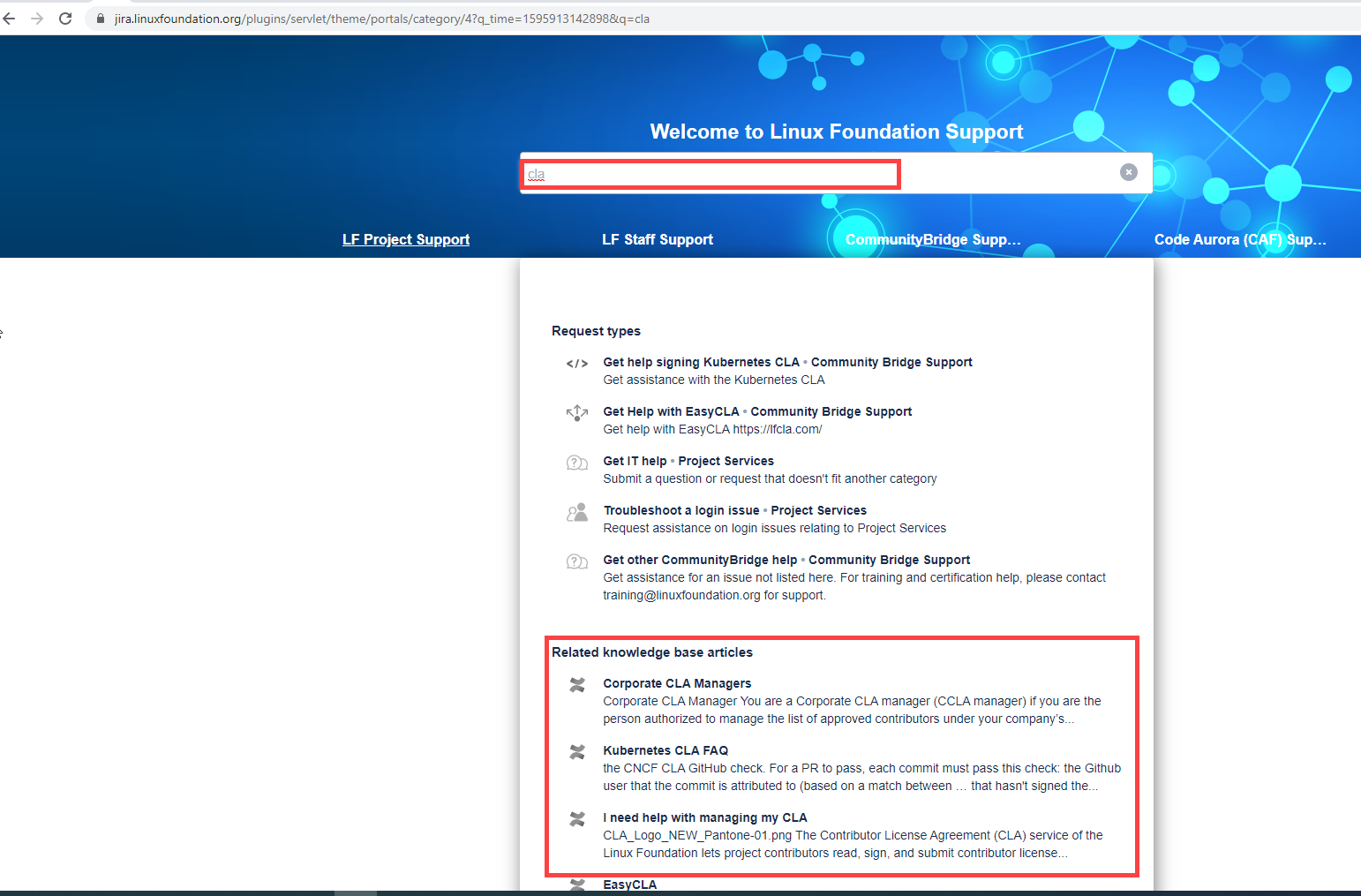Click "Submit a question or request" description text
Viewport: 1361px width, 896px height.
click(770, 478)
